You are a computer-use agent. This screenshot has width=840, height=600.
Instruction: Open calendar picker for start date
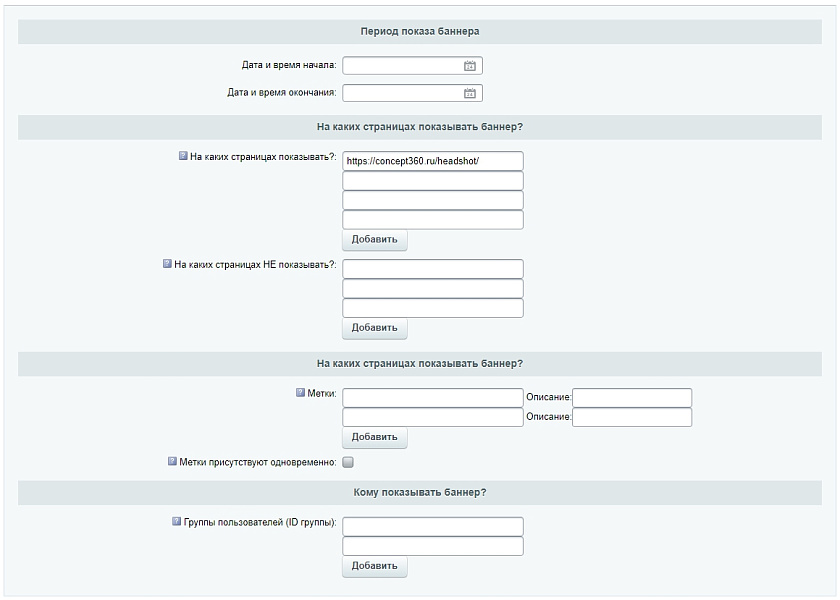(x=470, y=66)
